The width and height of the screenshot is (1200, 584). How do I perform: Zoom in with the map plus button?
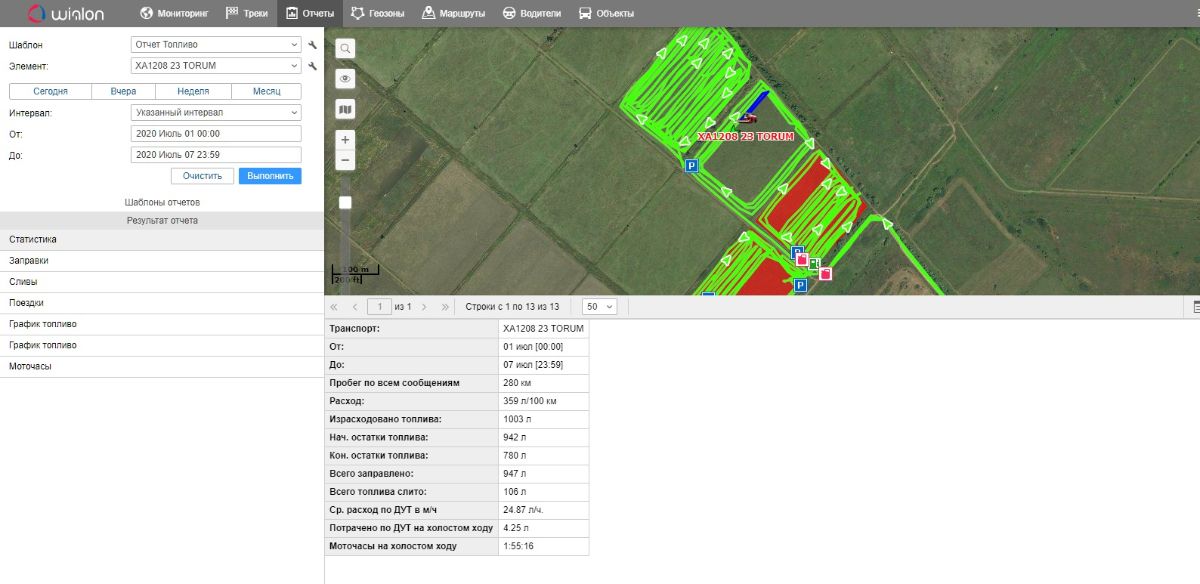coord(345,140)
